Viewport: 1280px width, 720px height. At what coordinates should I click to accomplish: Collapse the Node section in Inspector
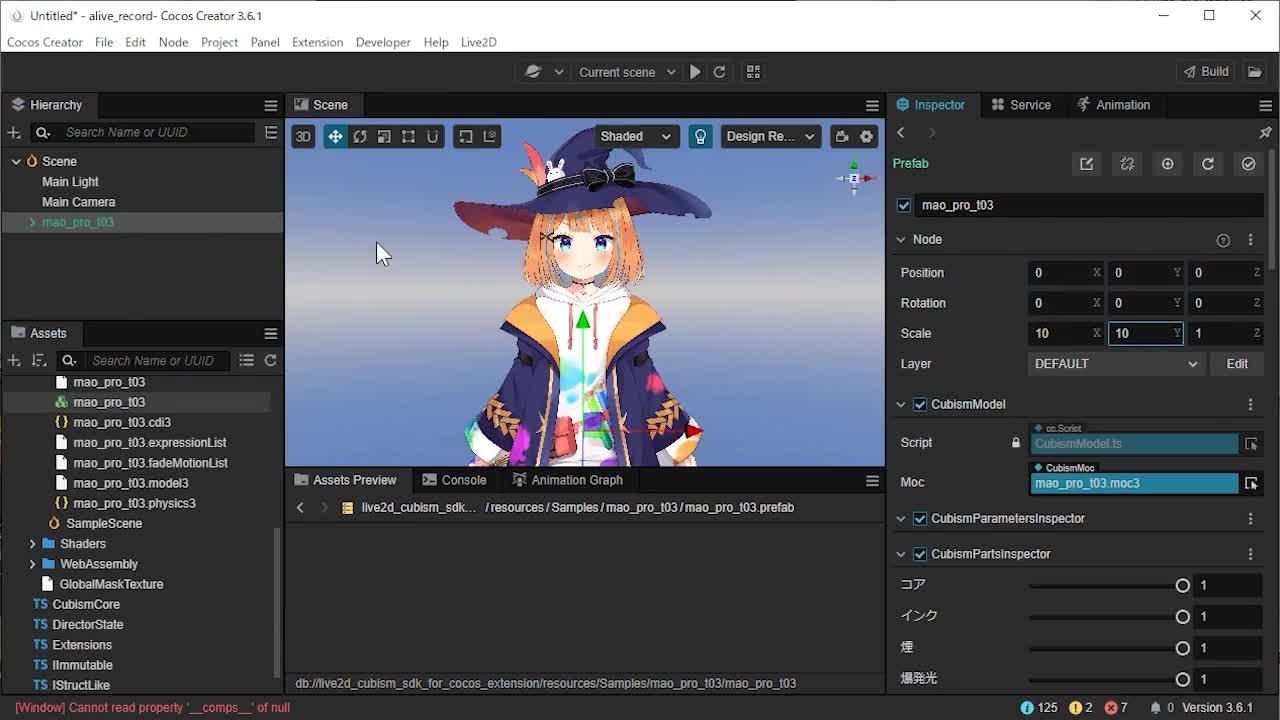[901, 239]
